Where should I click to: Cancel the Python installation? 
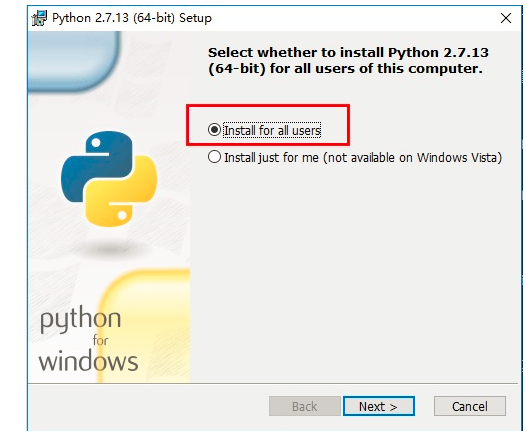pos(470,406)
